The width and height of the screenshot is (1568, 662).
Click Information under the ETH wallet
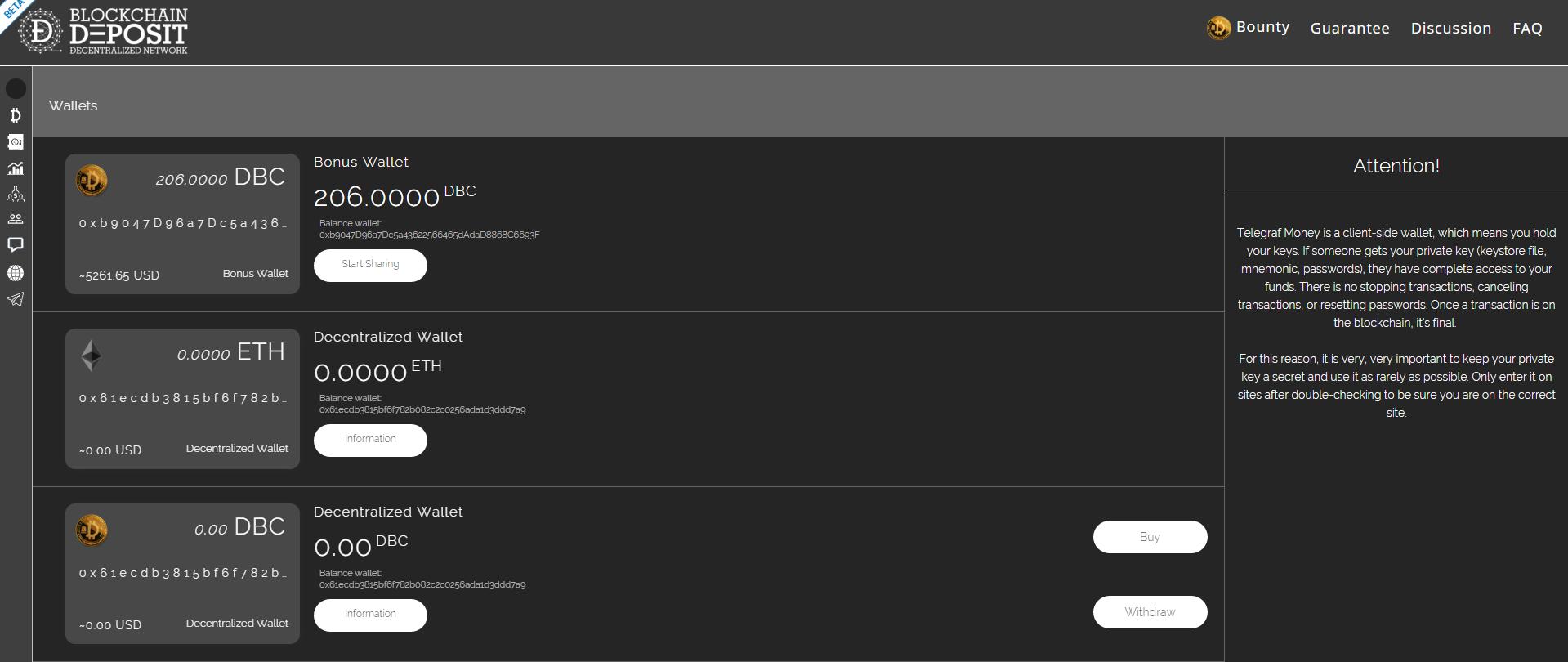tap(370, 440)
